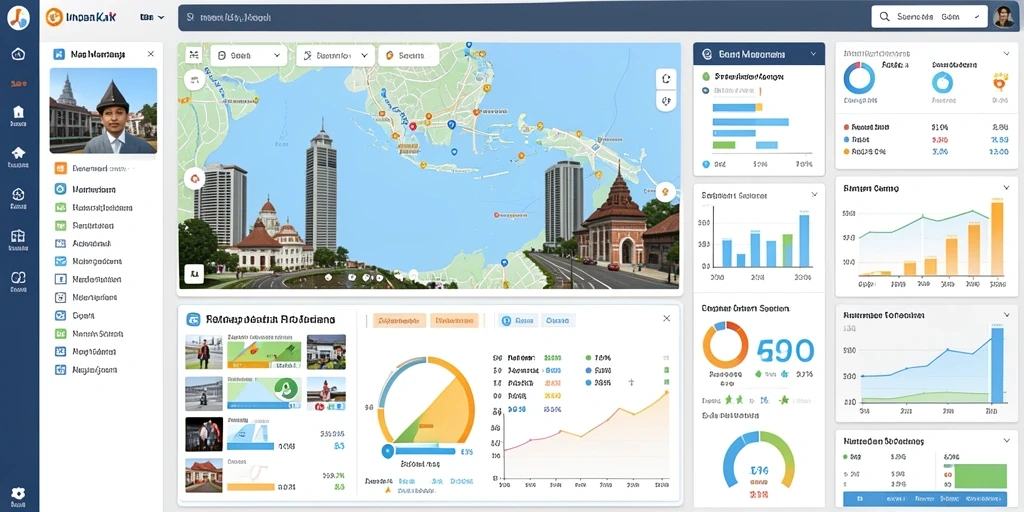This screenshot has width=1024, height=512.
Task: Click the blue slider handle under the gauge
Action: [x=387, y=450]
